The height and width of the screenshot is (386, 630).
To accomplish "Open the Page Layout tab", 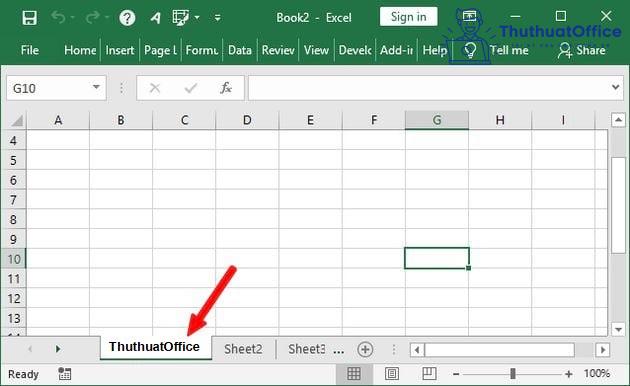I will click(x=160, y=50).
